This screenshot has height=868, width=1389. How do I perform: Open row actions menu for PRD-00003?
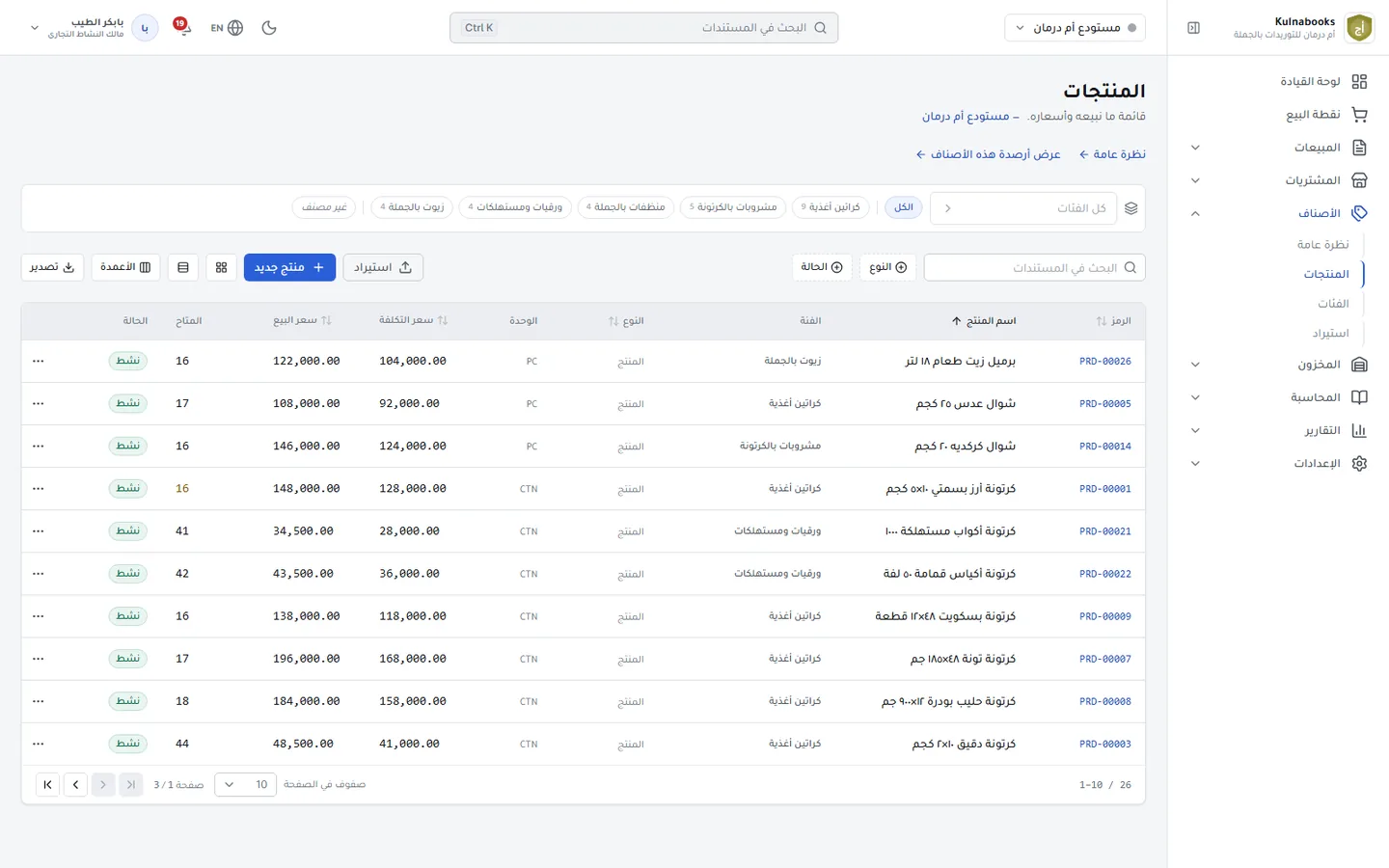point(39,744)
